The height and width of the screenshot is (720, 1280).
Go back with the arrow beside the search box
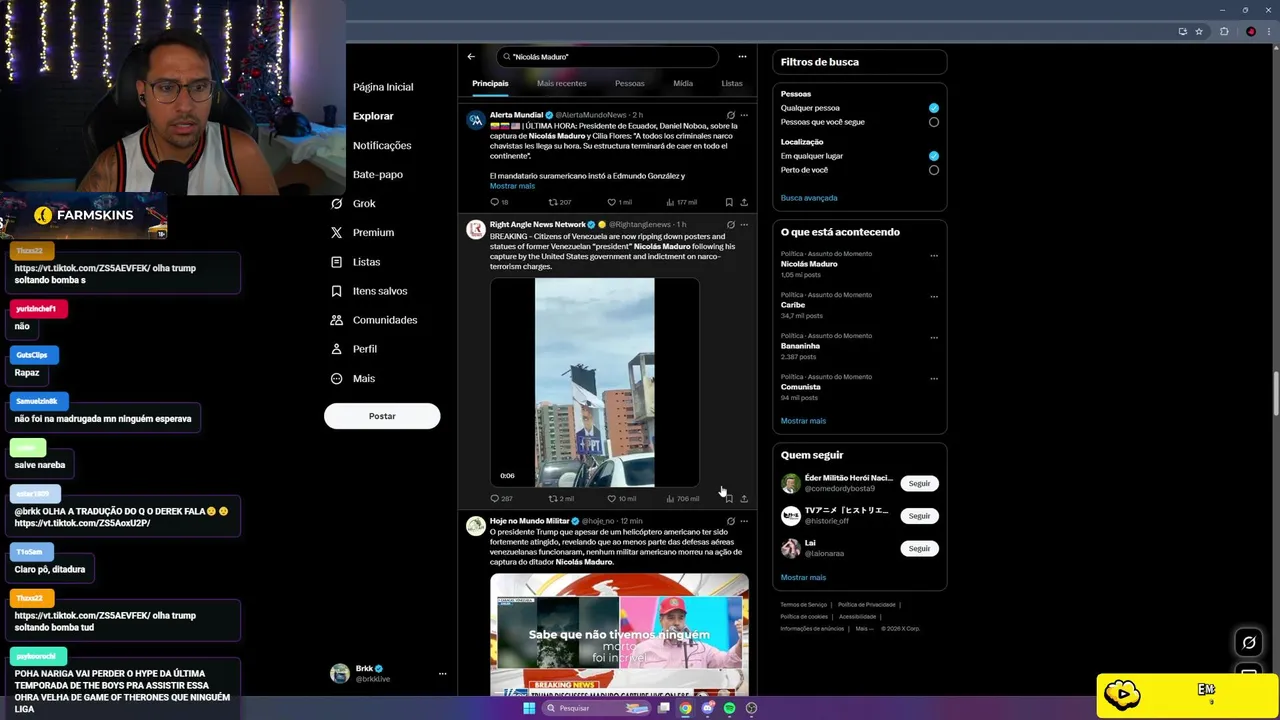click(x=471, y=57)
